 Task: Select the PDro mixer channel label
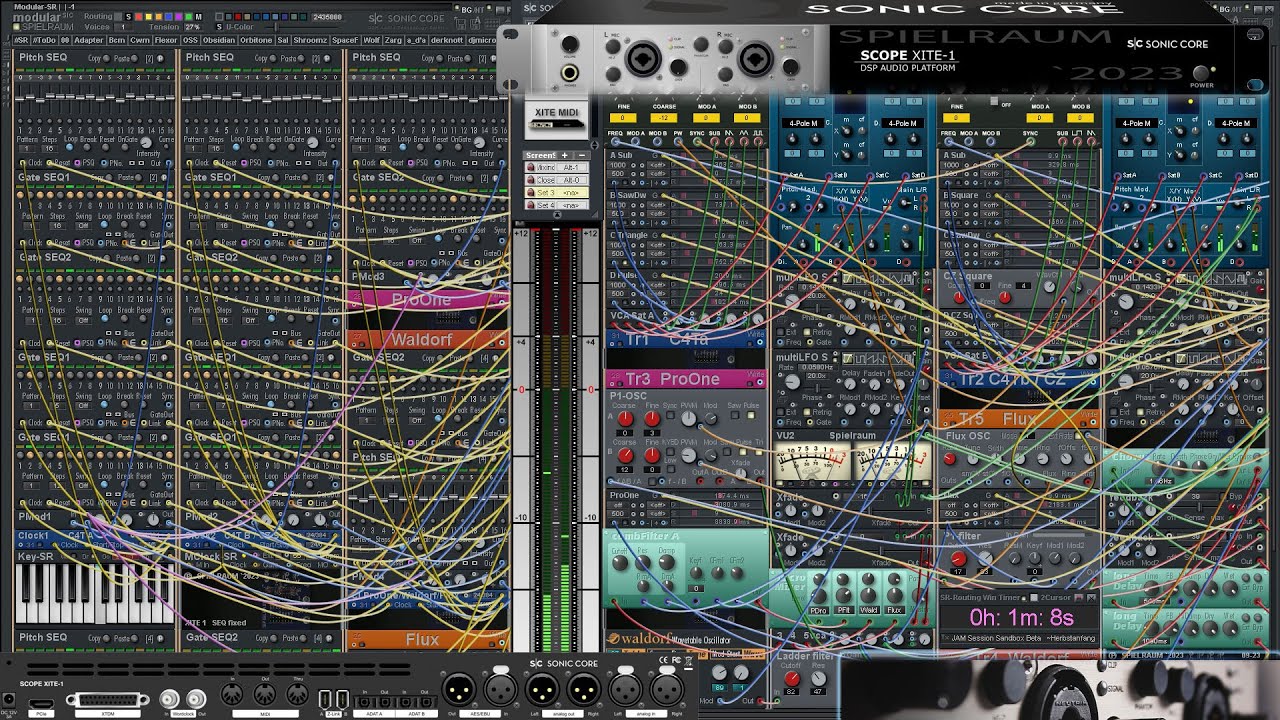coord(818,609)
